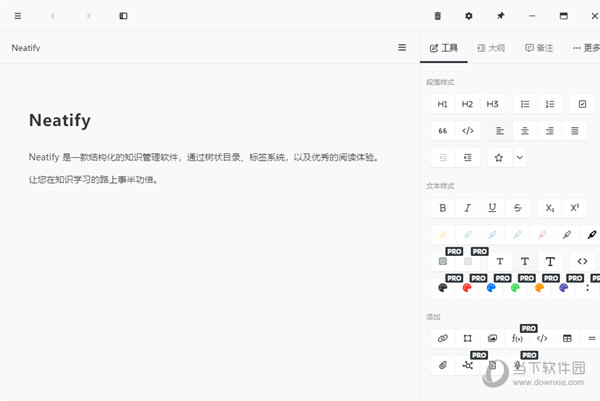
Task: Go forward with the right arrow
Action: [x=88, y=16]
